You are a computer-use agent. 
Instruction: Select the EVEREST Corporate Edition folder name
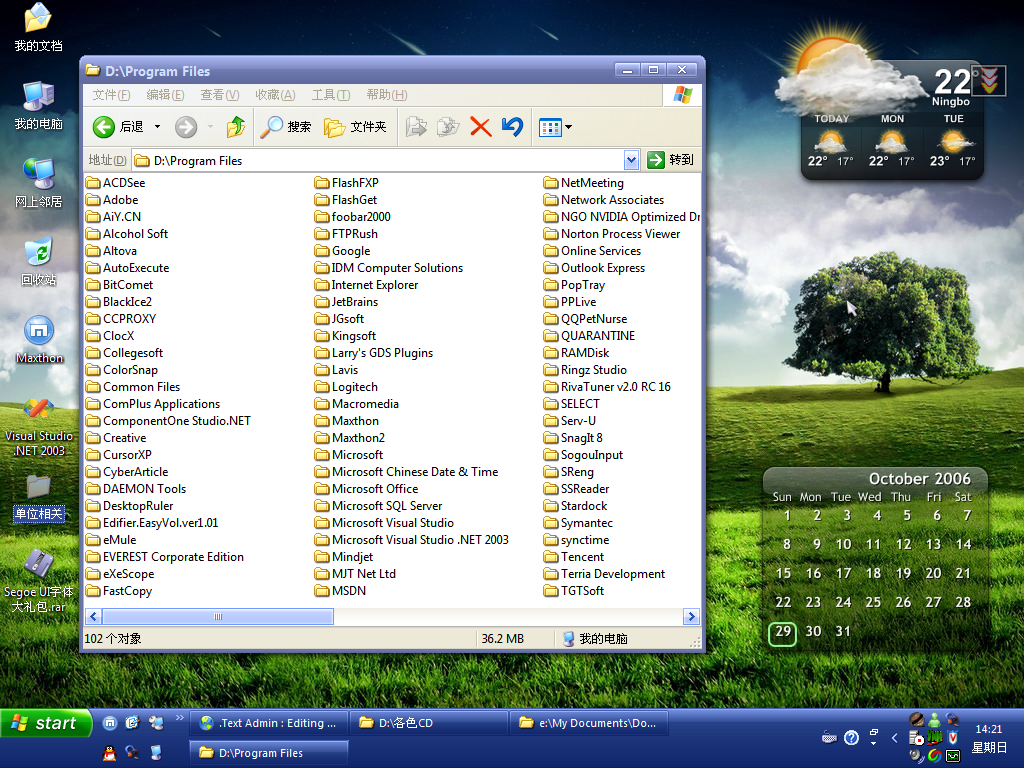click(x=173, y=556)
